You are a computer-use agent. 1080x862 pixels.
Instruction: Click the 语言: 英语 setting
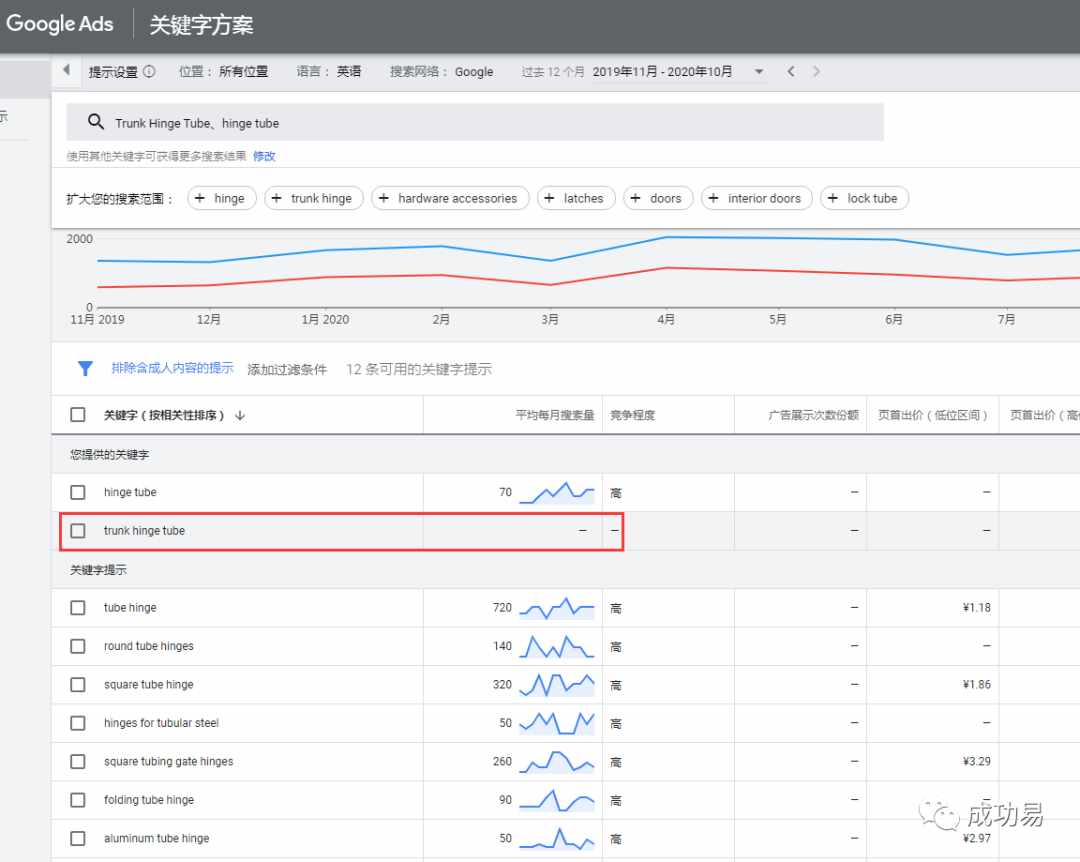point(329,72)
